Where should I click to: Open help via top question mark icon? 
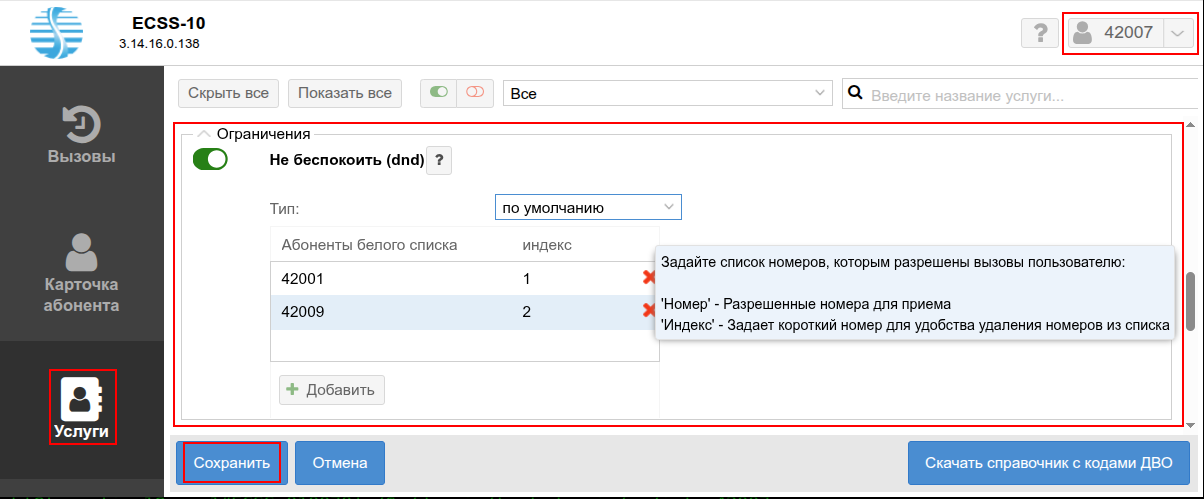pyautogui.click(x=1039, y=33)
